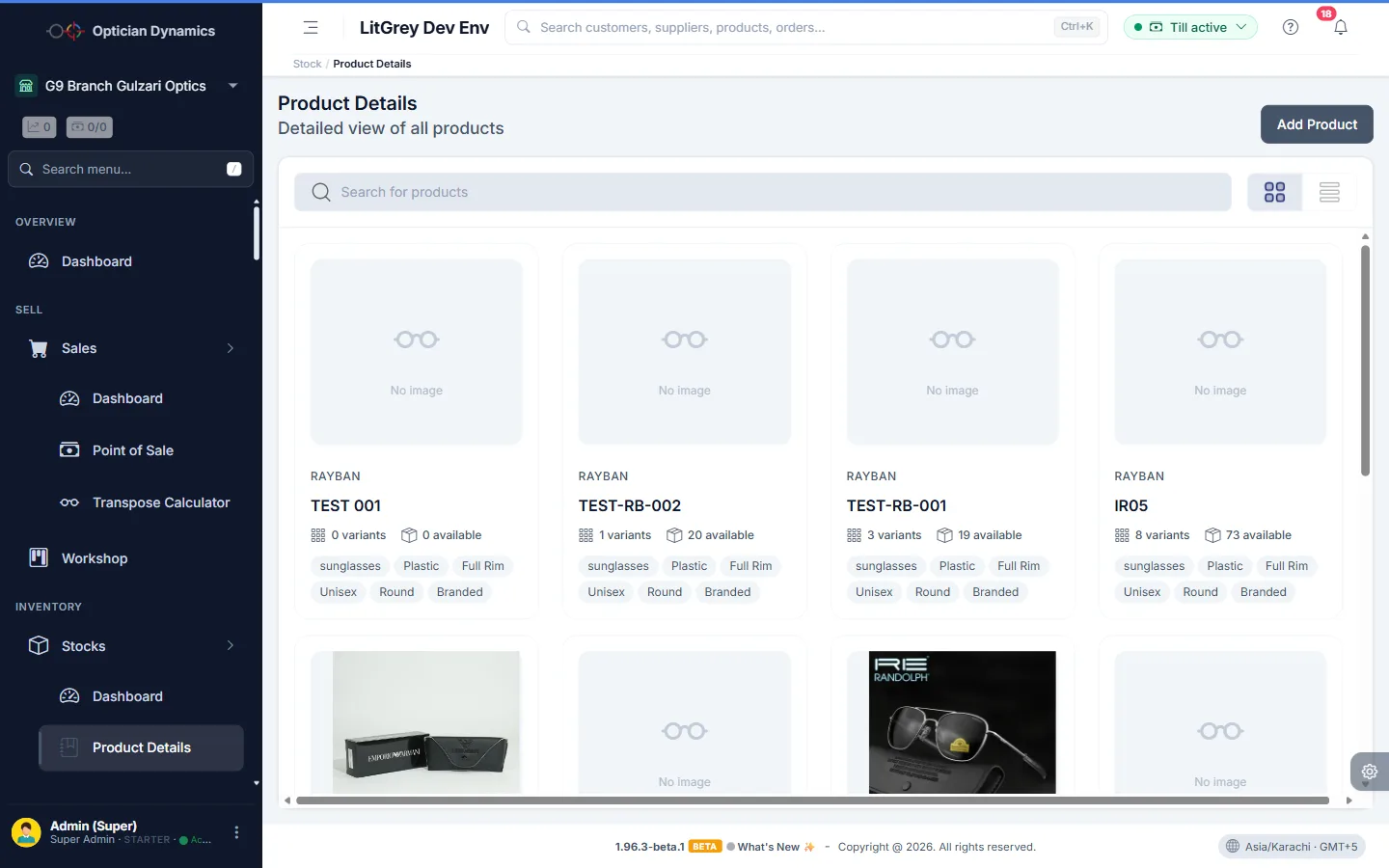Click the vertical scrollbar of product grid

(1365, 361)
